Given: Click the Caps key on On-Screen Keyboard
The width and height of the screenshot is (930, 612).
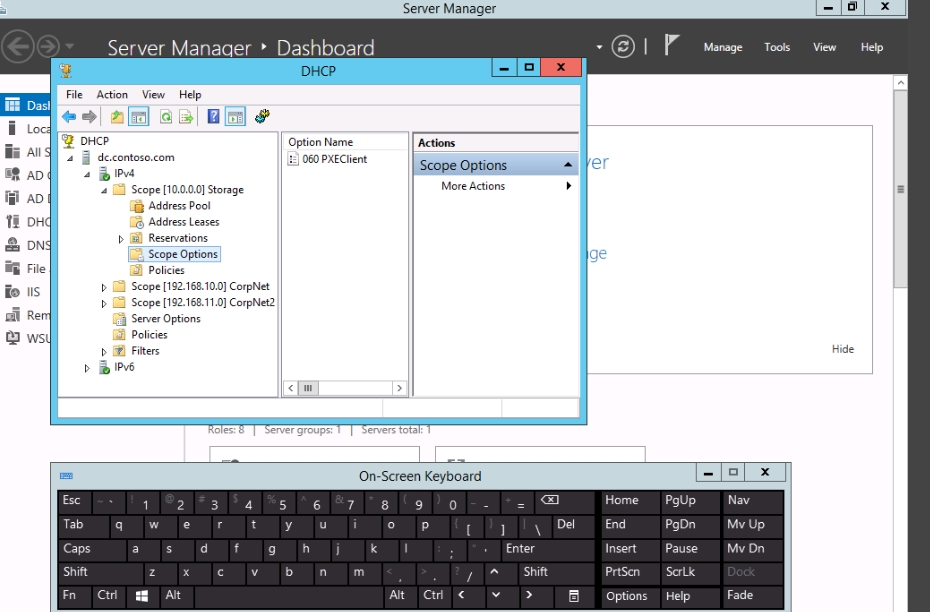Looking at the screenshot, I should pyautogui.click(x=91, y=549).
